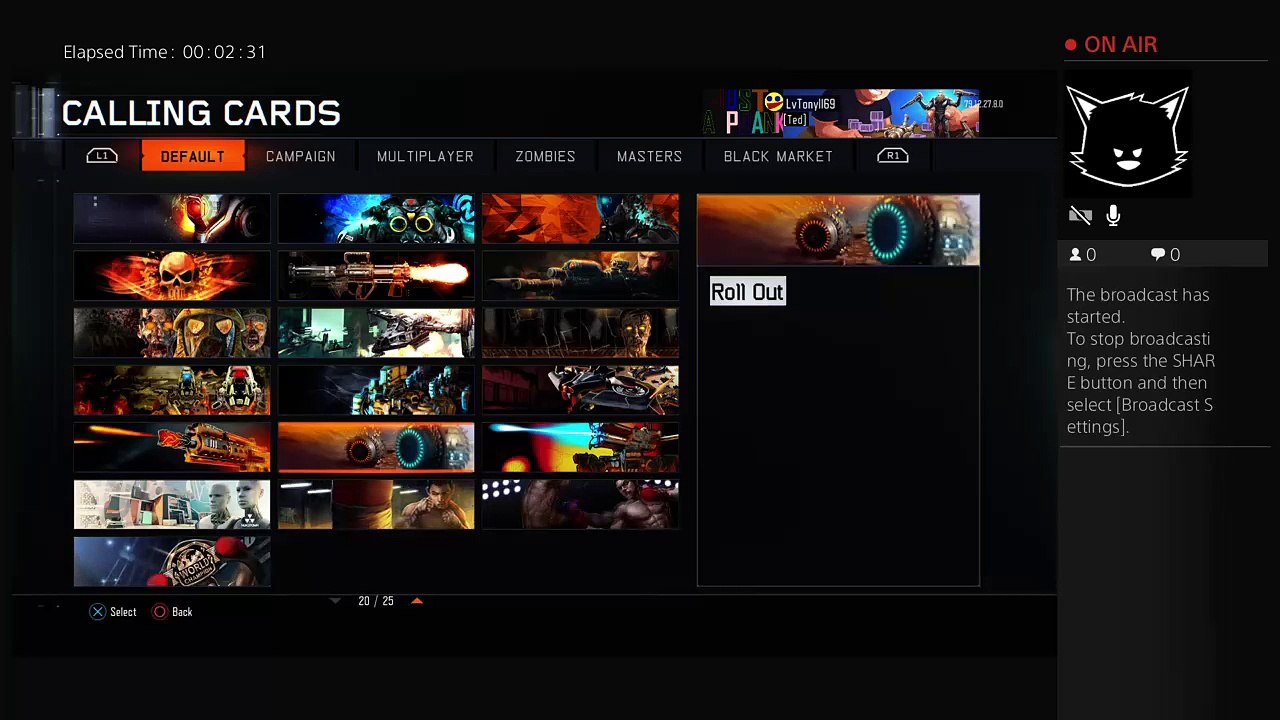This screenshot has height=720, width=1280.
Task: Click the Roll Out preview banner
Action: click(x=838, y=230)
